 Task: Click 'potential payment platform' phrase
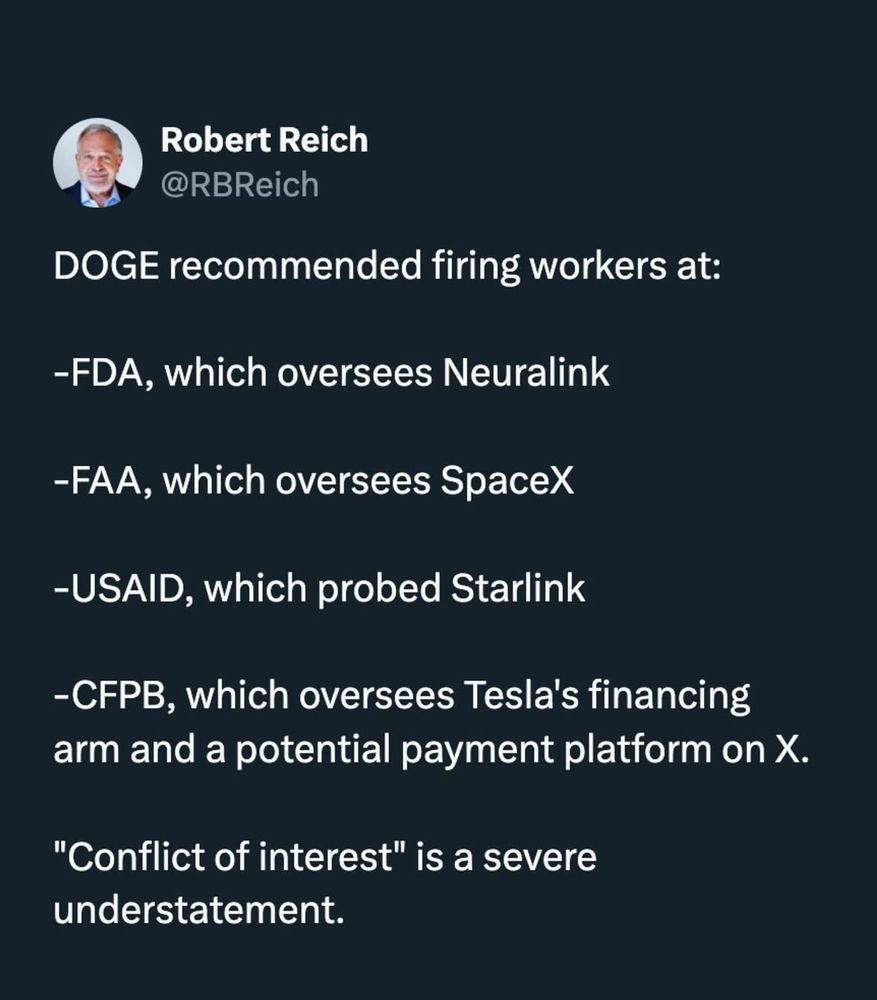[473, 749]
